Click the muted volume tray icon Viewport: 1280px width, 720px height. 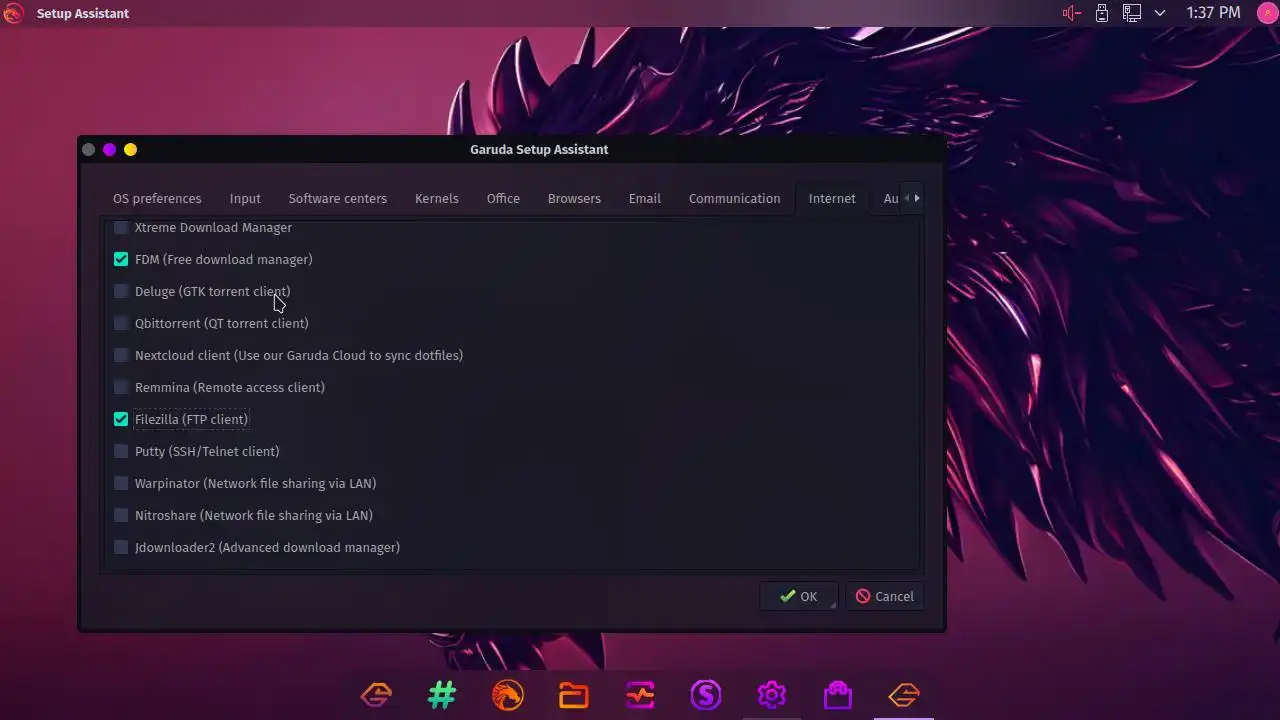1072,13
